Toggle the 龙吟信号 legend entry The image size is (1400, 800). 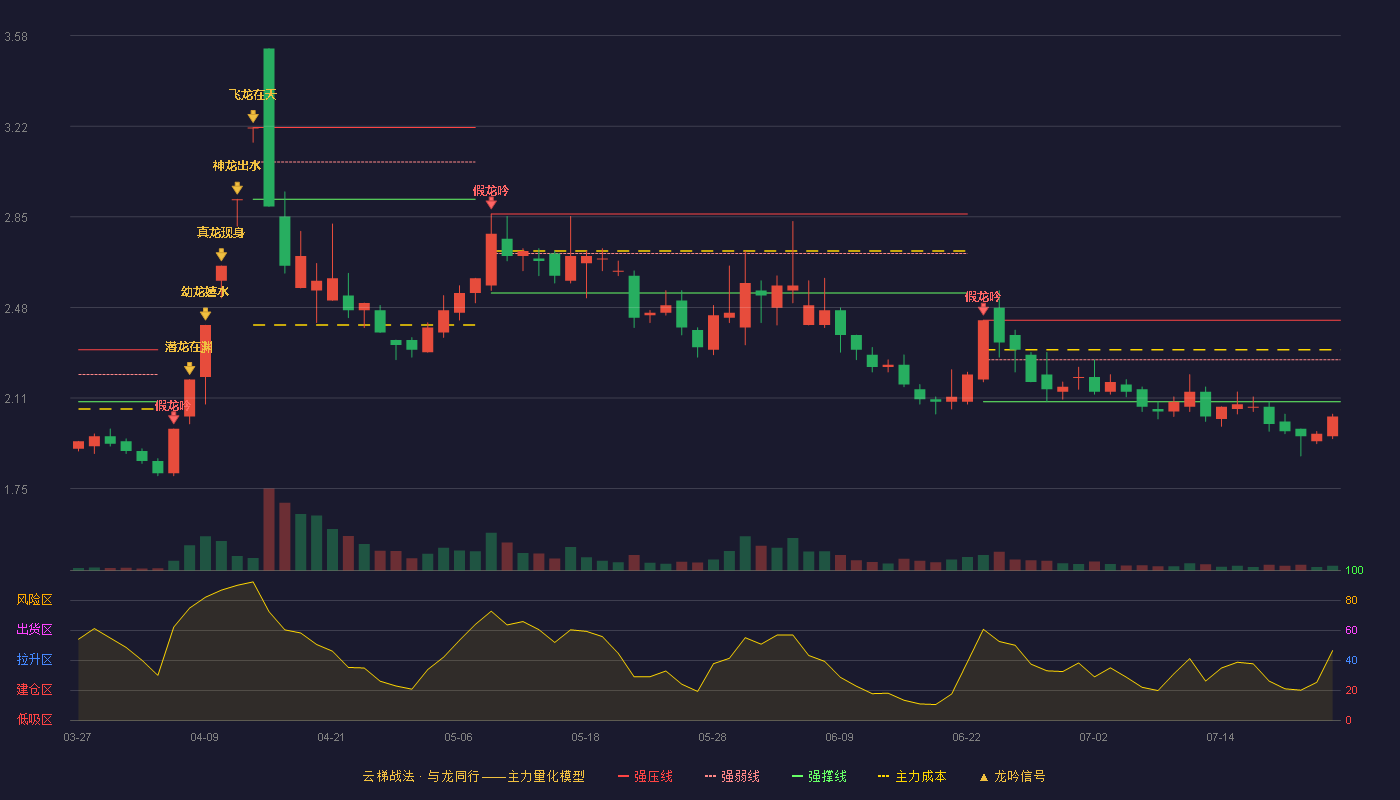(1012, 776)
